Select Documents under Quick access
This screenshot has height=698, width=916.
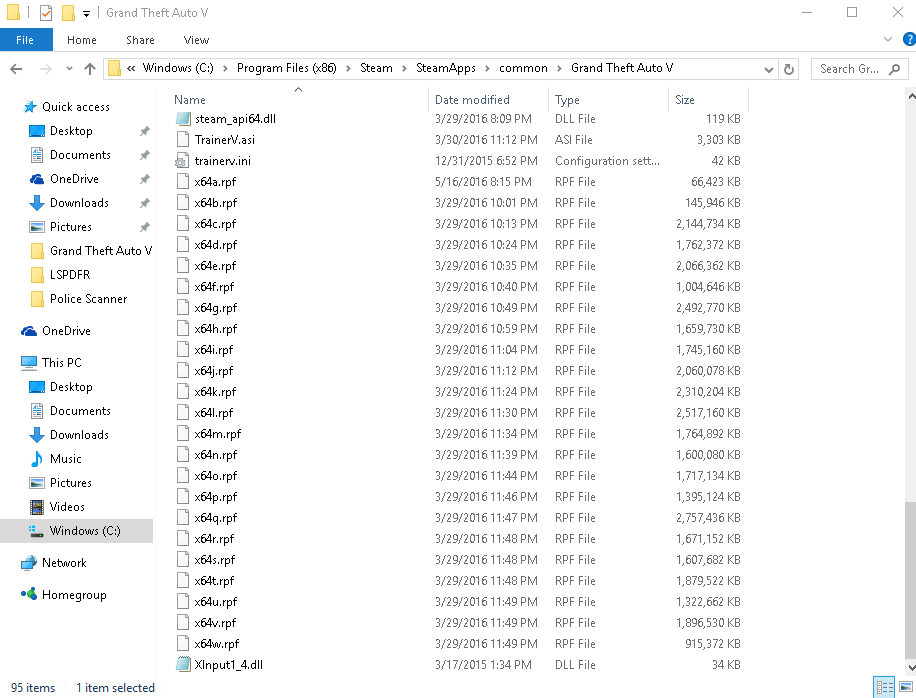click(80, 155)
